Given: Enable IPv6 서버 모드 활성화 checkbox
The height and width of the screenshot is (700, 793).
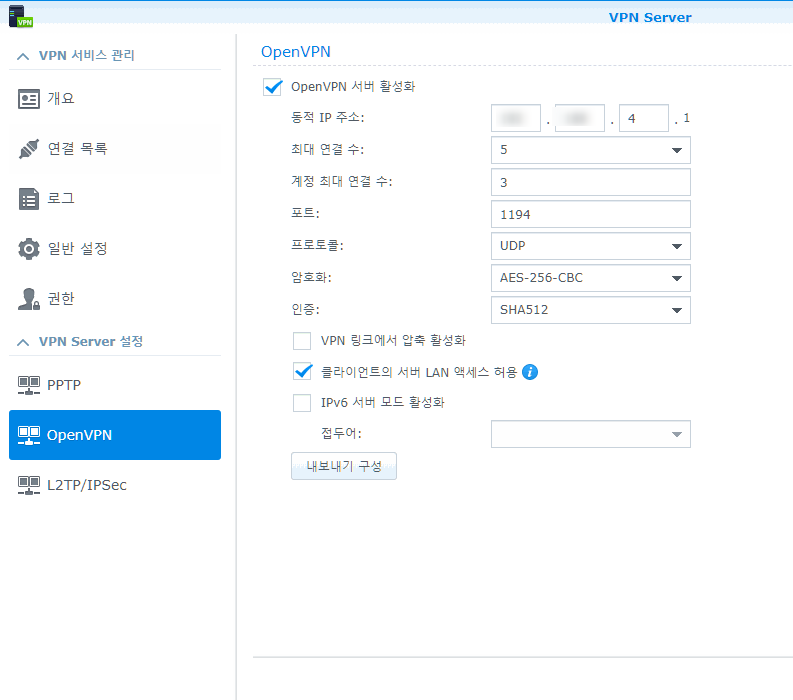Looking at the screenshot, I should 302,403.
